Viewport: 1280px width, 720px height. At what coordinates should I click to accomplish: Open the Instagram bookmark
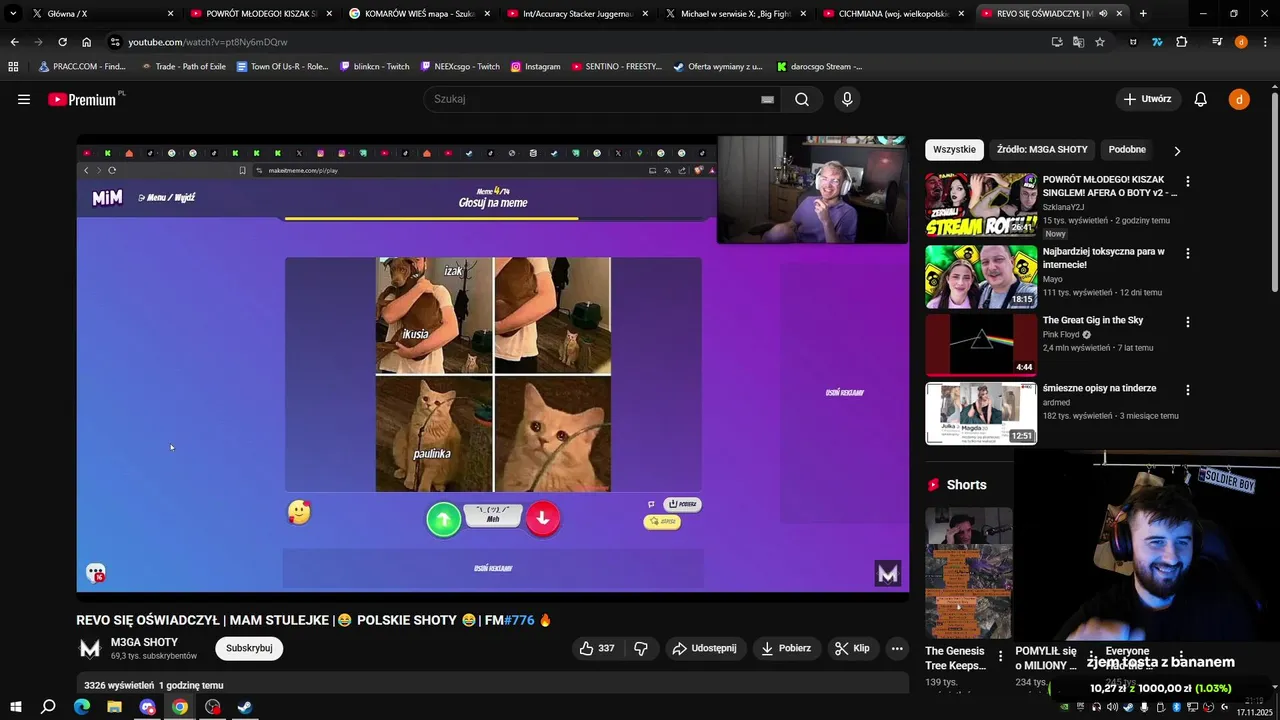coord(535,67)
